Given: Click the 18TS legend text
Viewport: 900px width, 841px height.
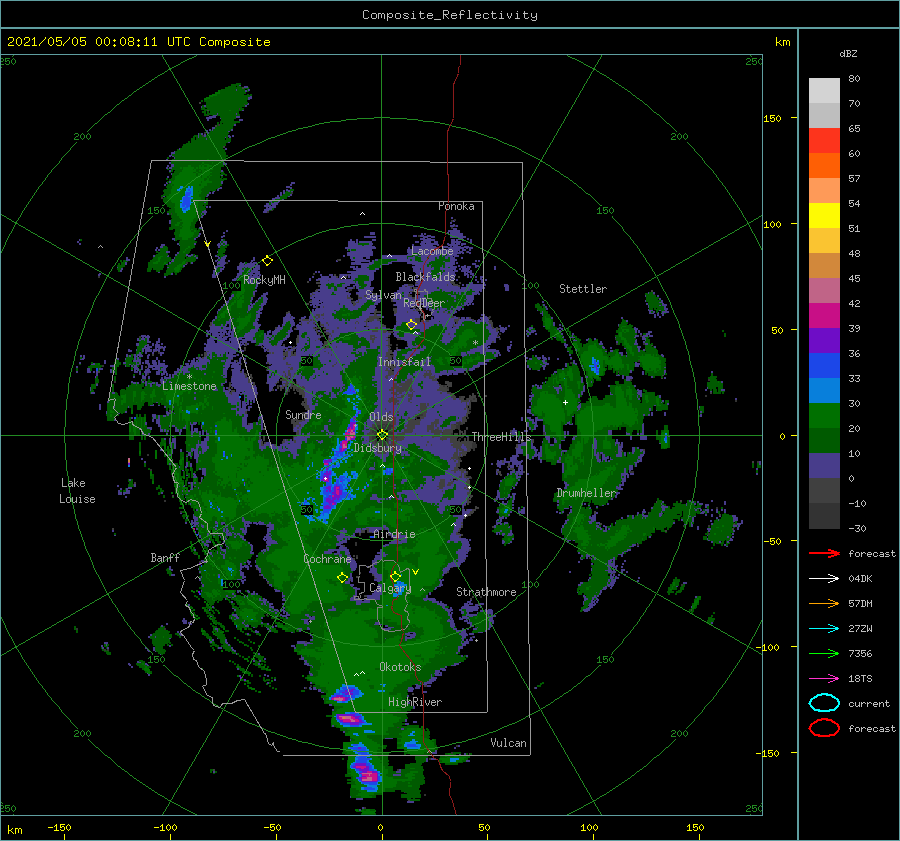Looking at the screenshot, I should coord(860,679).
